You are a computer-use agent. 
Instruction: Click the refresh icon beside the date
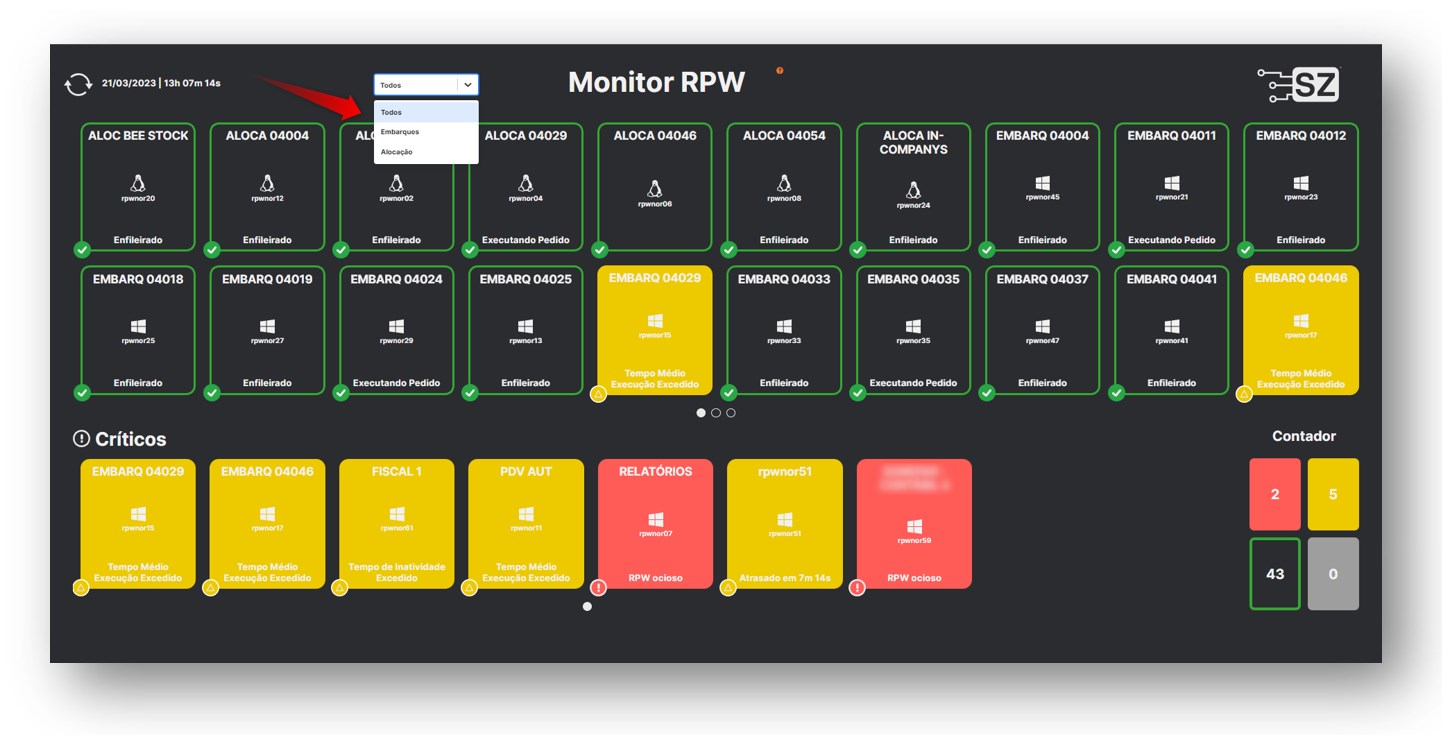coord(77,85)
